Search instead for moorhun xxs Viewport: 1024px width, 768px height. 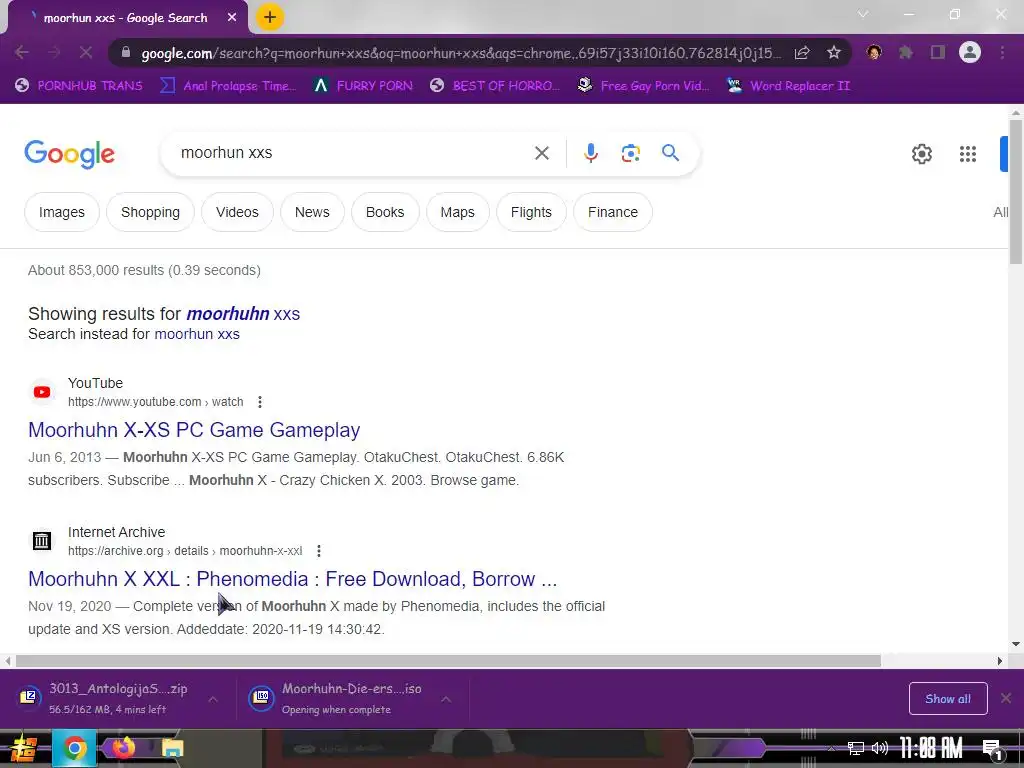197,334
